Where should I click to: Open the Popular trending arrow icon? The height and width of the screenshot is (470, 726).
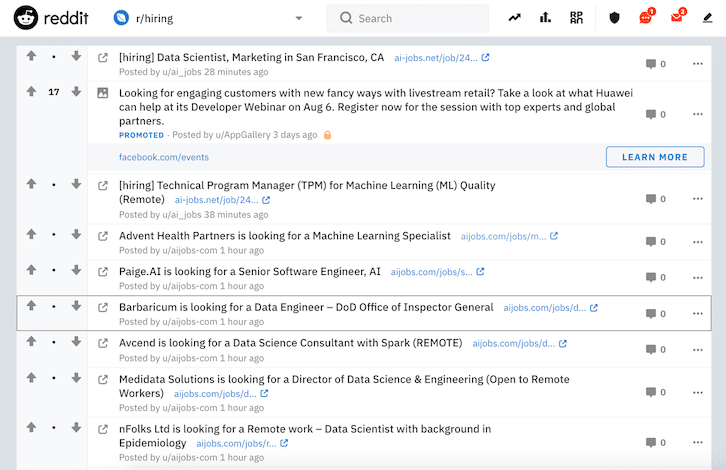click(514, 18)
